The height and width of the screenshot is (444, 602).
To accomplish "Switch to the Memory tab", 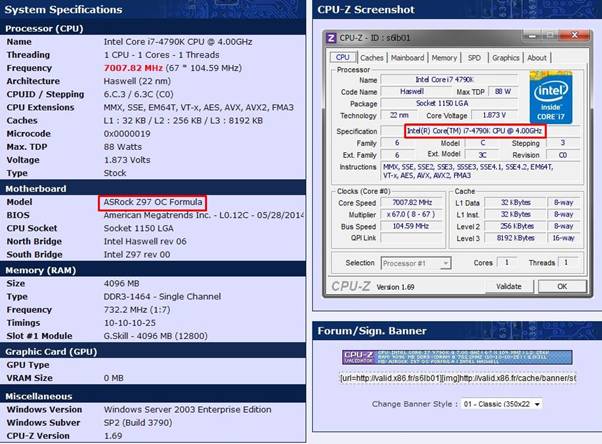I will pyautogui.click(x=444, y=58).
